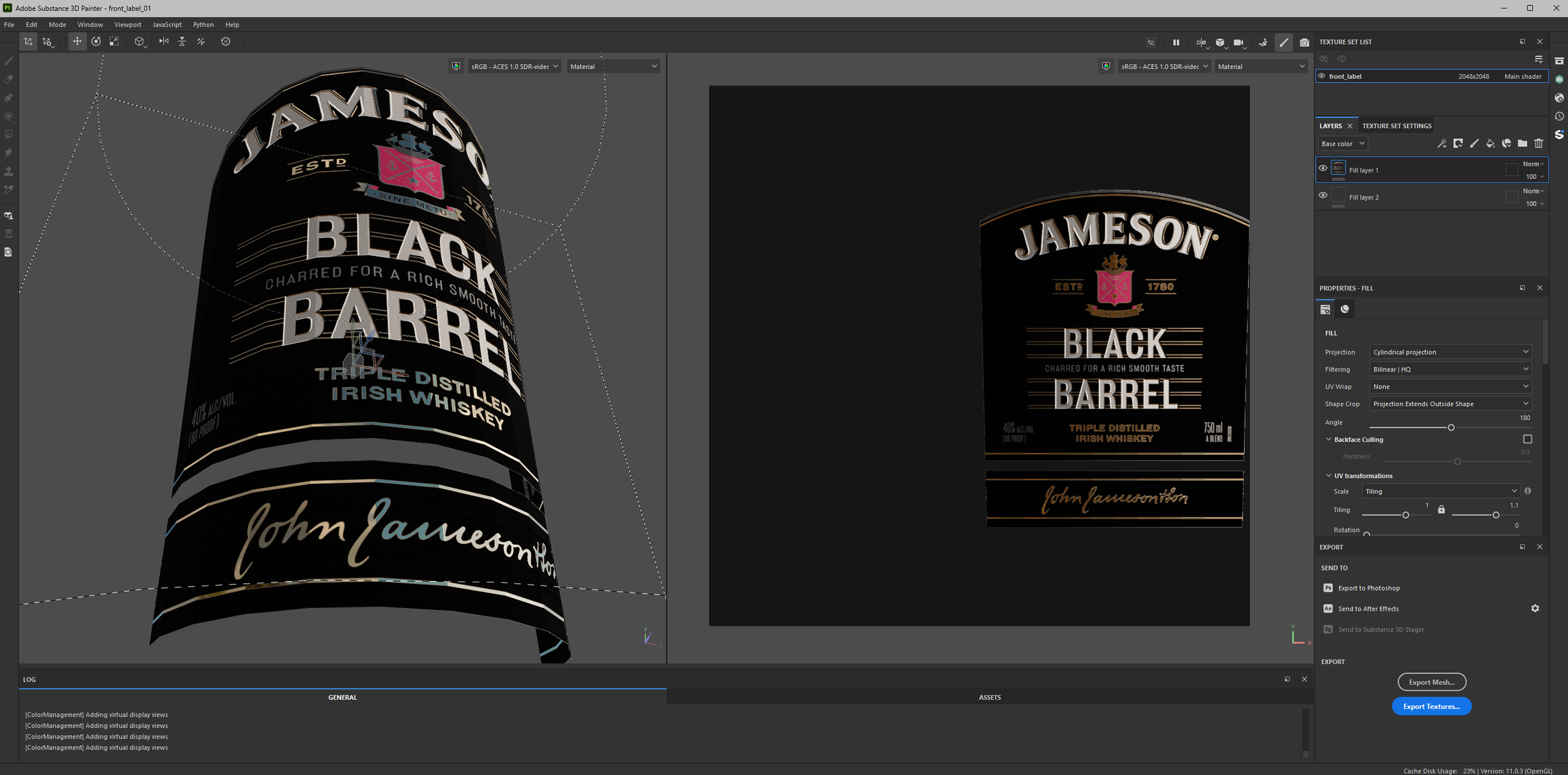
Task: Activate the painting mode brush icon
Action: 1284,42
